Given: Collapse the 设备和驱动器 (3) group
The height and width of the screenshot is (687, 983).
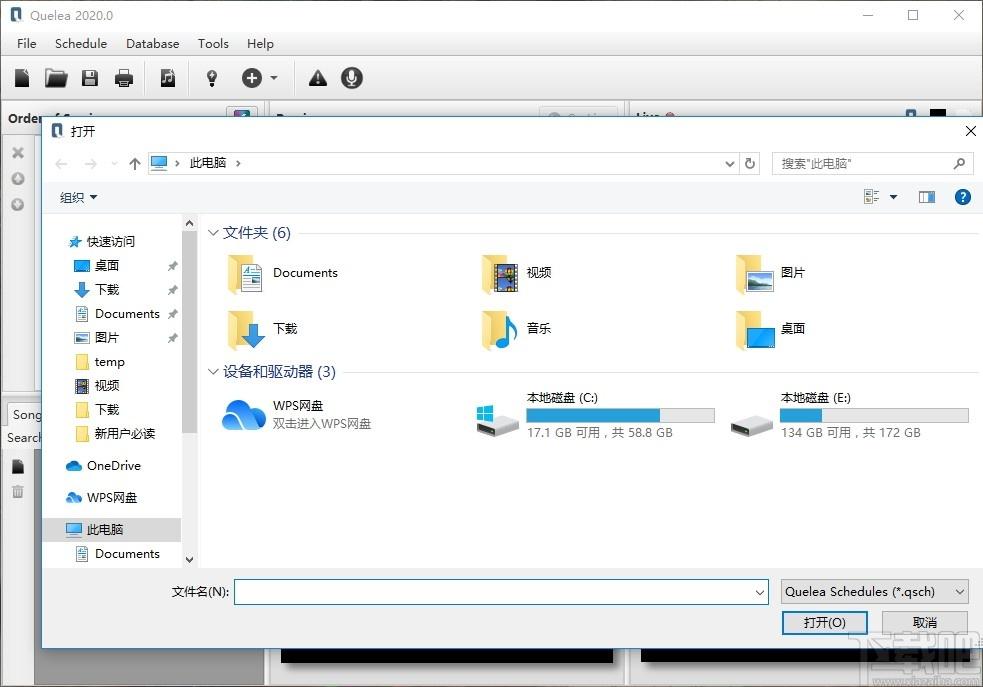Looking at the screenshot, I should pos(213,372).
